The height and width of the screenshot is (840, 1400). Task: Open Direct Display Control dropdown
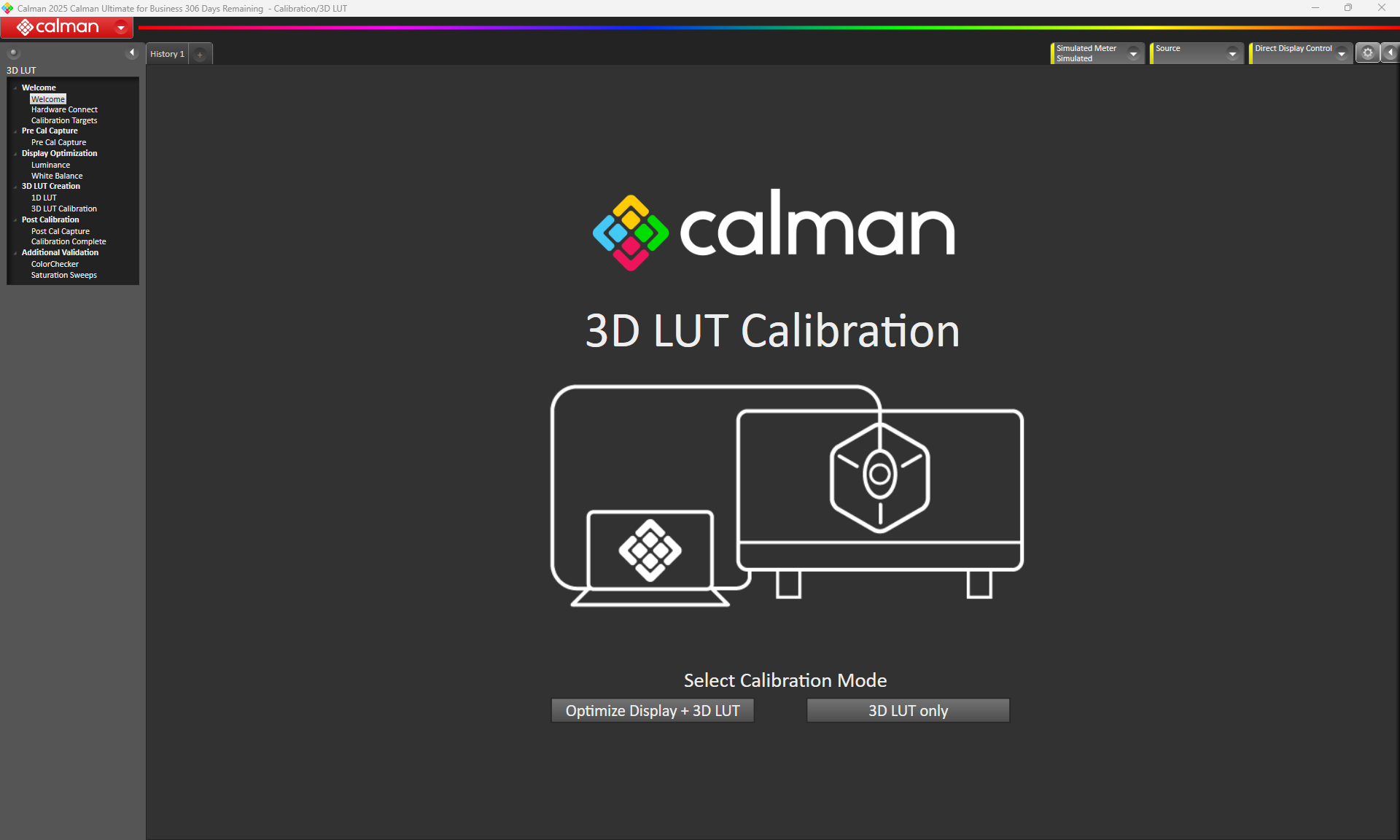tap(1342, 53)
